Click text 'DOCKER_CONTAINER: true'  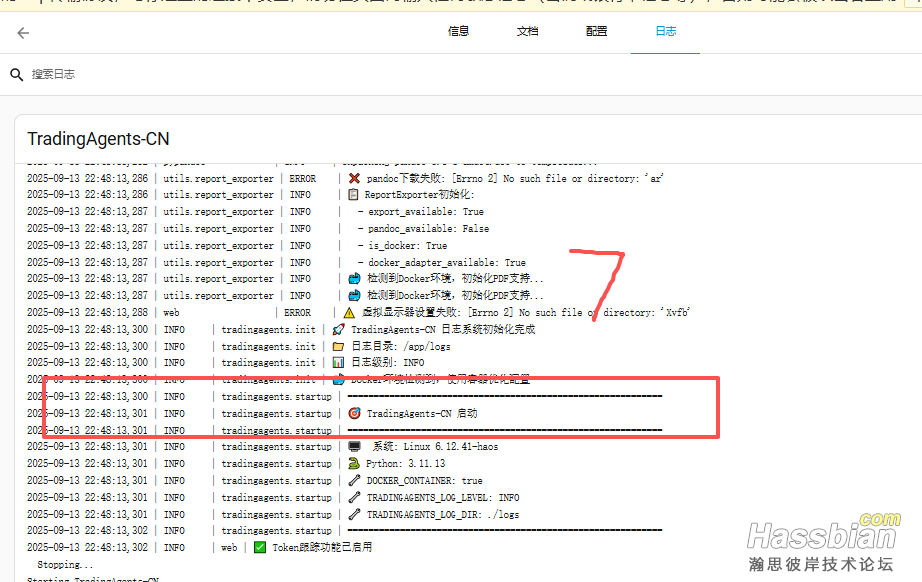(x=425, y=481)
